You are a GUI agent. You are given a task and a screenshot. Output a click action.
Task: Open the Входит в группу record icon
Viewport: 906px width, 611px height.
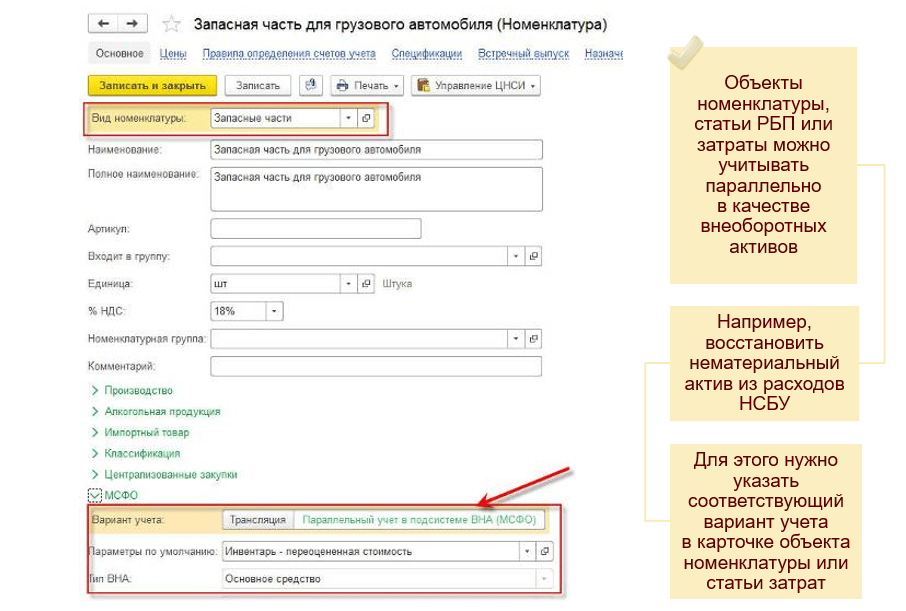pyautogui.click(x=533, y=256)
